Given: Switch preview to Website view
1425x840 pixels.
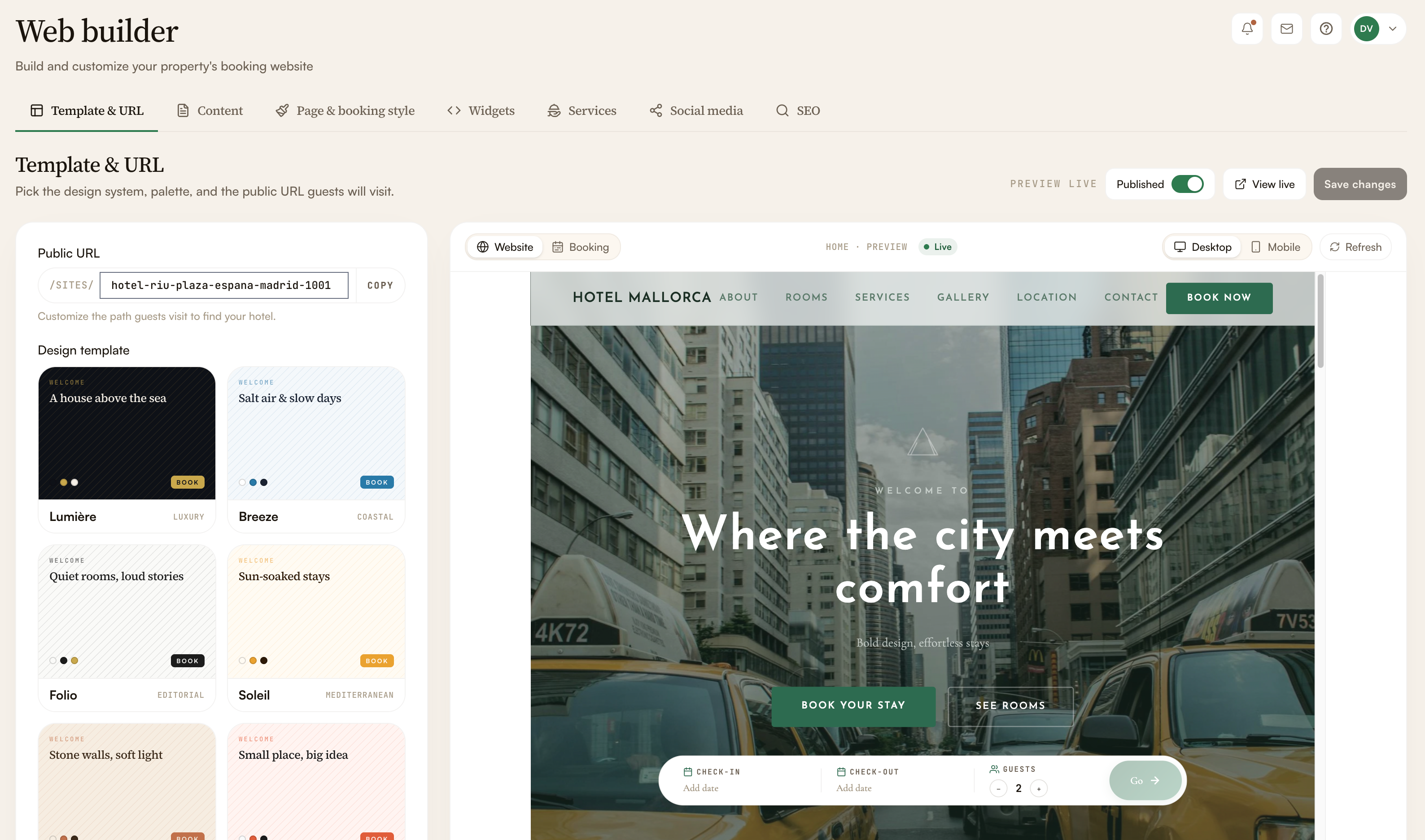Looking at the screenshot, I should point(505,247).
